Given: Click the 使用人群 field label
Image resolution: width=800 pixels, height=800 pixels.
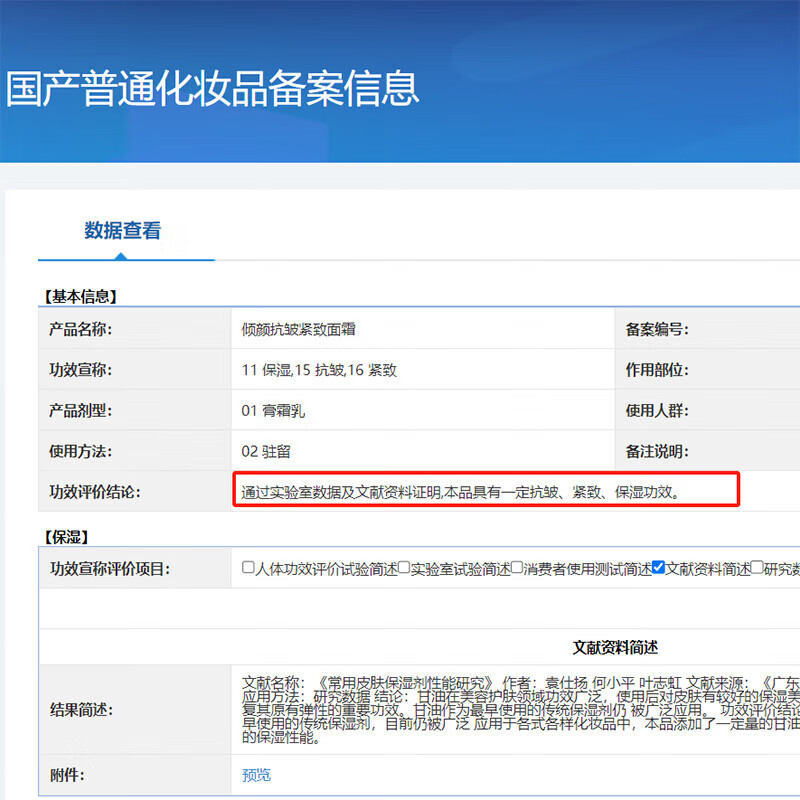Looking at the screenshot, I should click(x=657, y=410).
